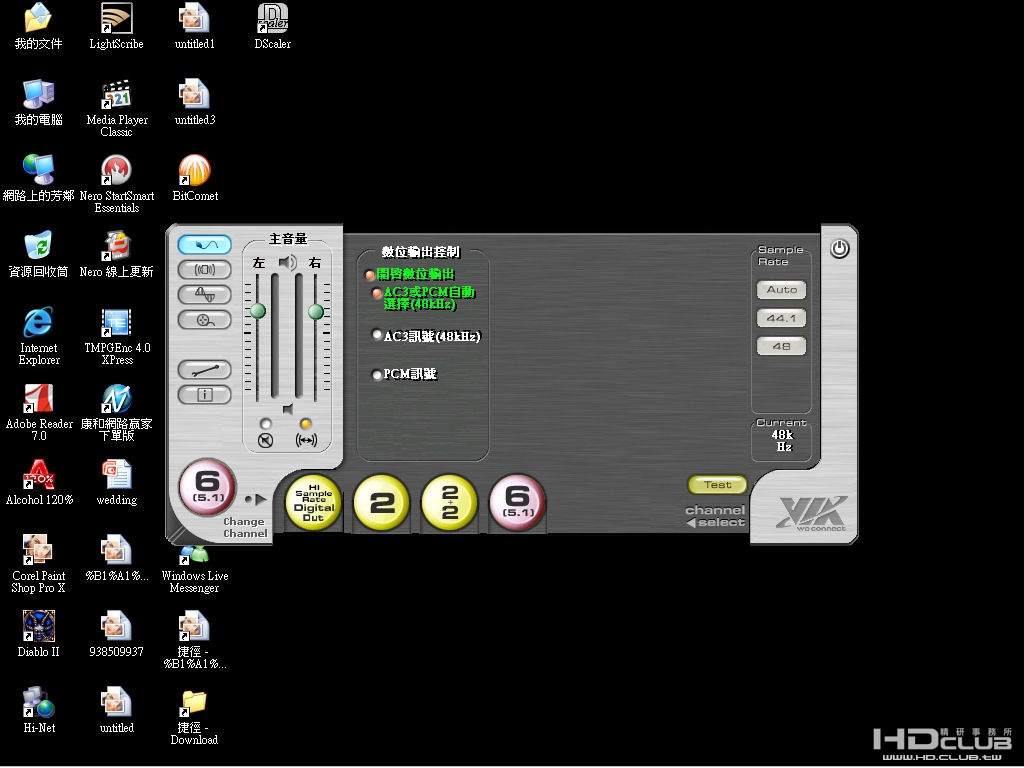
Task: Open the LightScribe desktop shortcut
Action: click(x=116, y=26)
